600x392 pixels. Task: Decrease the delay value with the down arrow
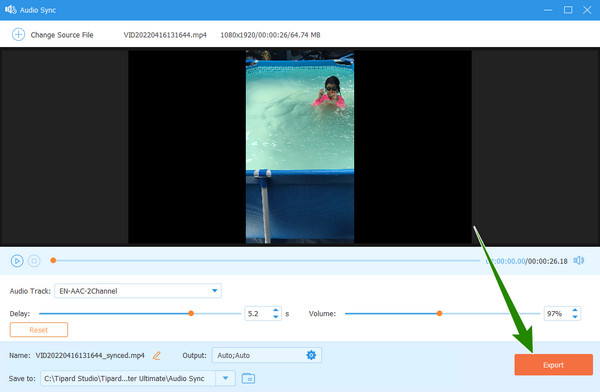point(276,317)
